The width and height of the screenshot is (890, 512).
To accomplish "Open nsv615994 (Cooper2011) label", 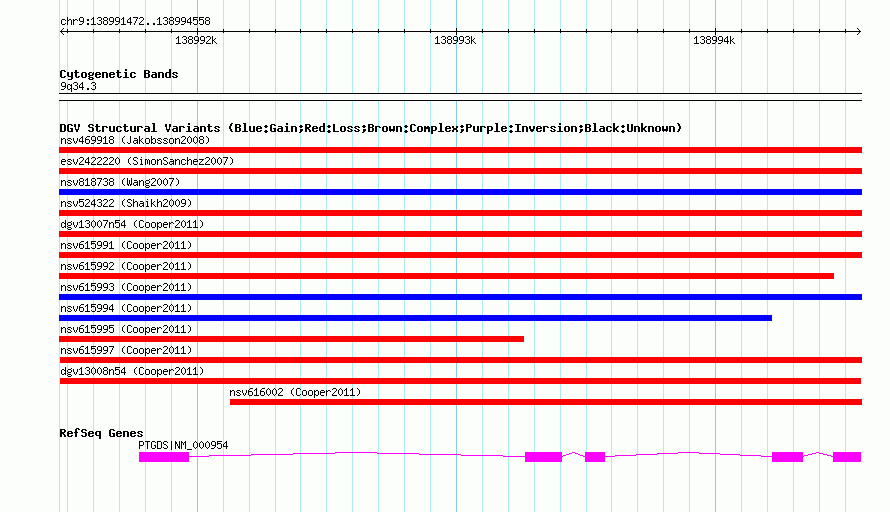I will point(126,308).
